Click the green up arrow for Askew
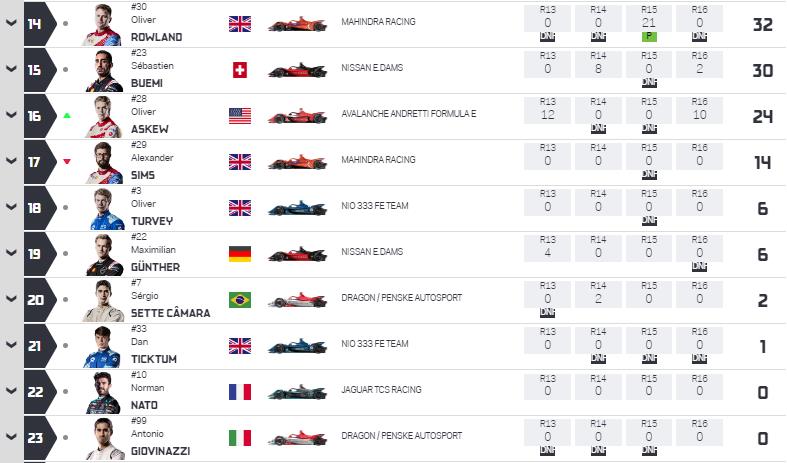The width and height of the screenshot is (787, 463). tap(67, 115)
